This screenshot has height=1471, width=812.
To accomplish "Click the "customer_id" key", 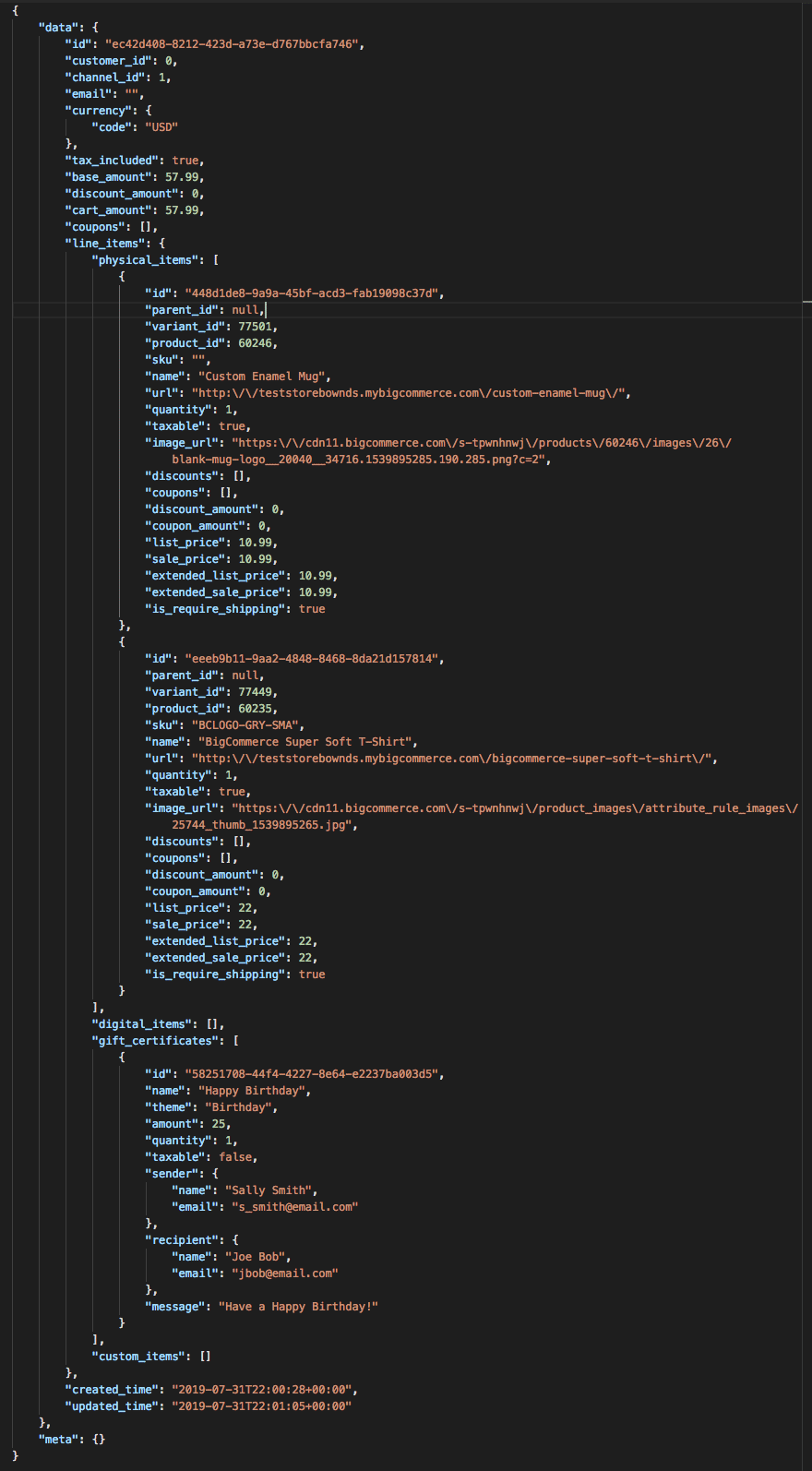I will click(x=108, y=61).
